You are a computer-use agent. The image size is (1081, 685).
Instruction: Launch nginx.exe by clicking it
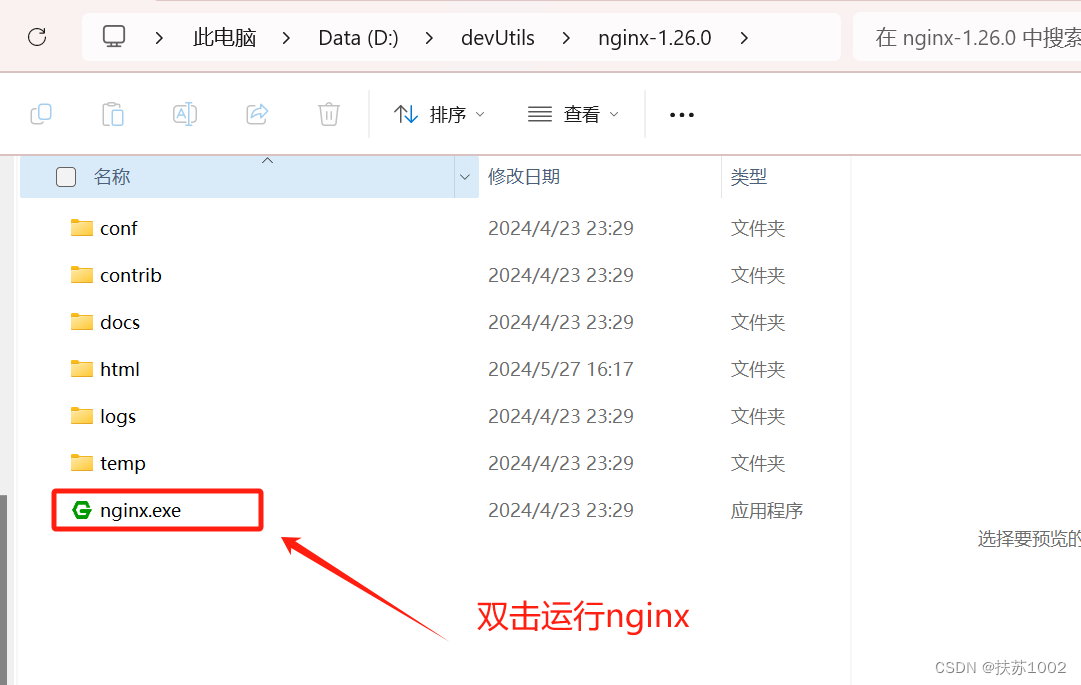[x=140, y=510]
